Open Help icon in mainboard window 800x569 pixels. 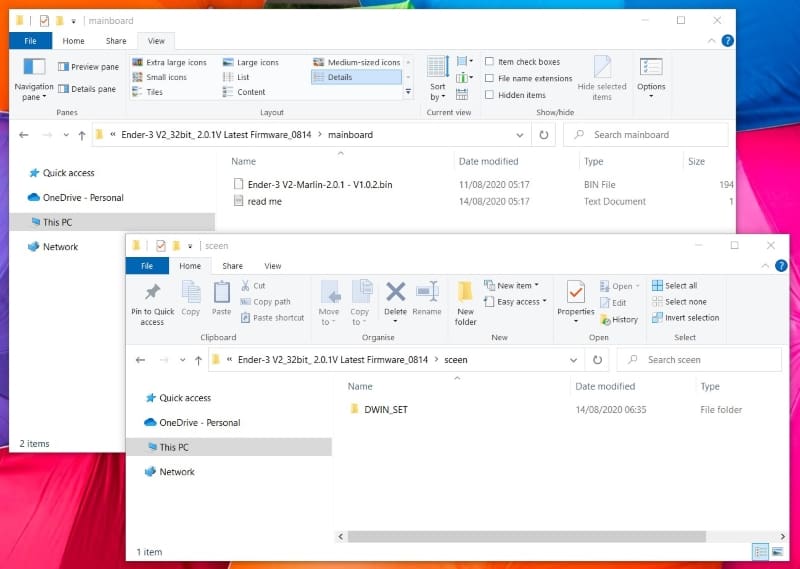(x=728, y=41)
